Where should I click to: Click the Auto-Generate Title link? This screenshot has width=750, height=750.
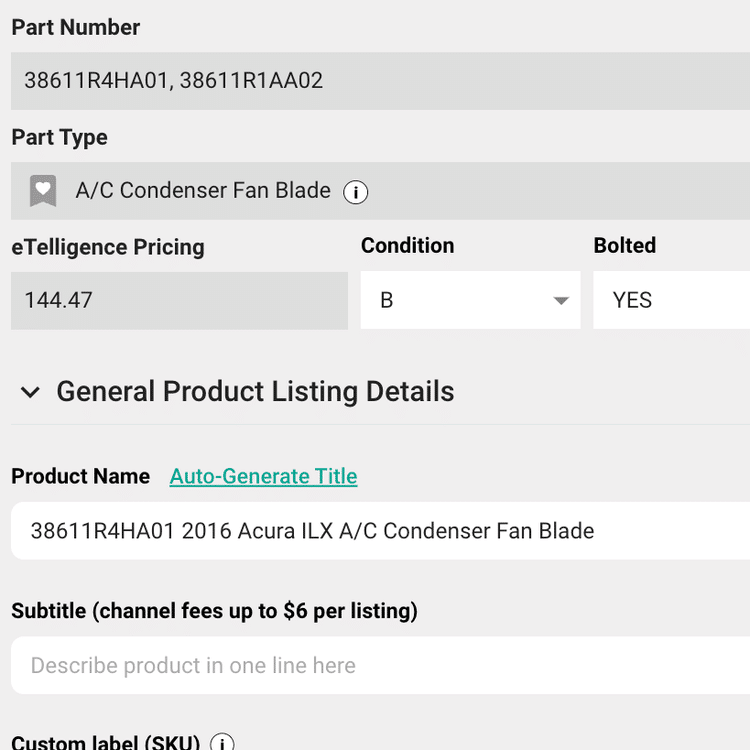point(264,476)
